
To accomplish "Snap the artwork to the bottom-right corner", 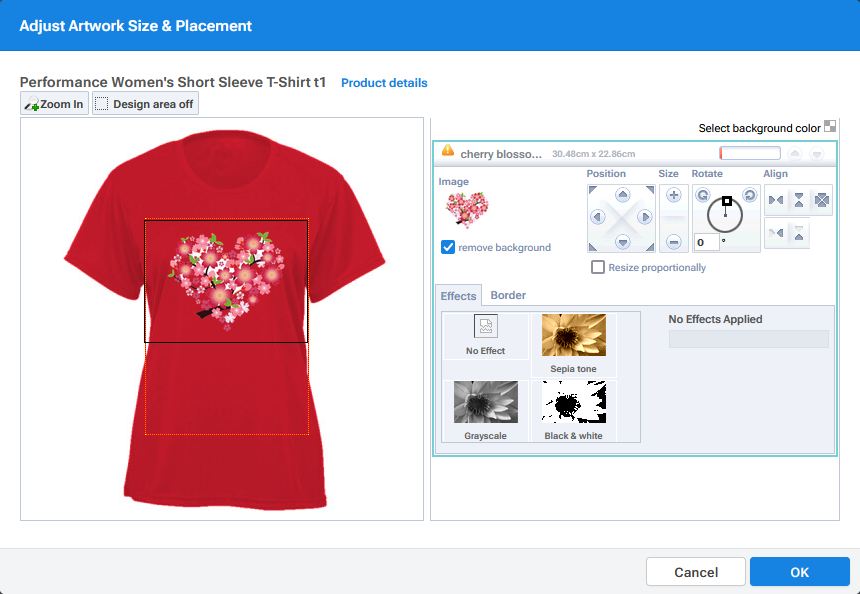I will tap(650, 247).
